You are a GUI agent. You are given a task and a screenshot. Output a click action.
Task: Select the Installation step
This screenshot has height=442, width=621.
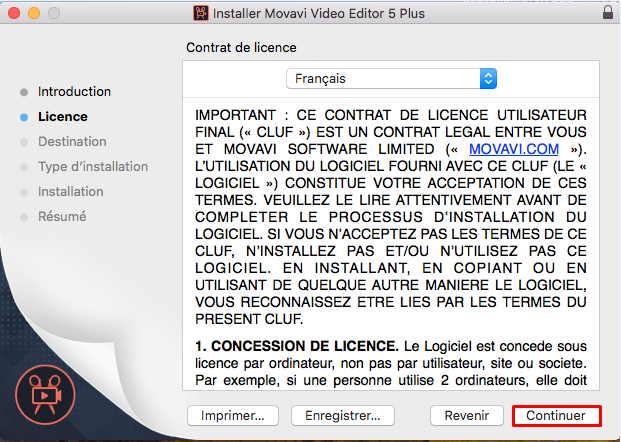pos(70,192)
